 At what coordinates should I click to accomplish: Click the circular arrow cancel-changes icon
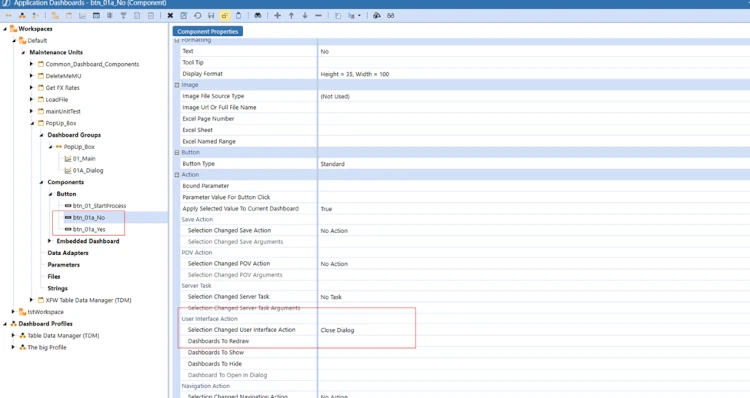198,16
